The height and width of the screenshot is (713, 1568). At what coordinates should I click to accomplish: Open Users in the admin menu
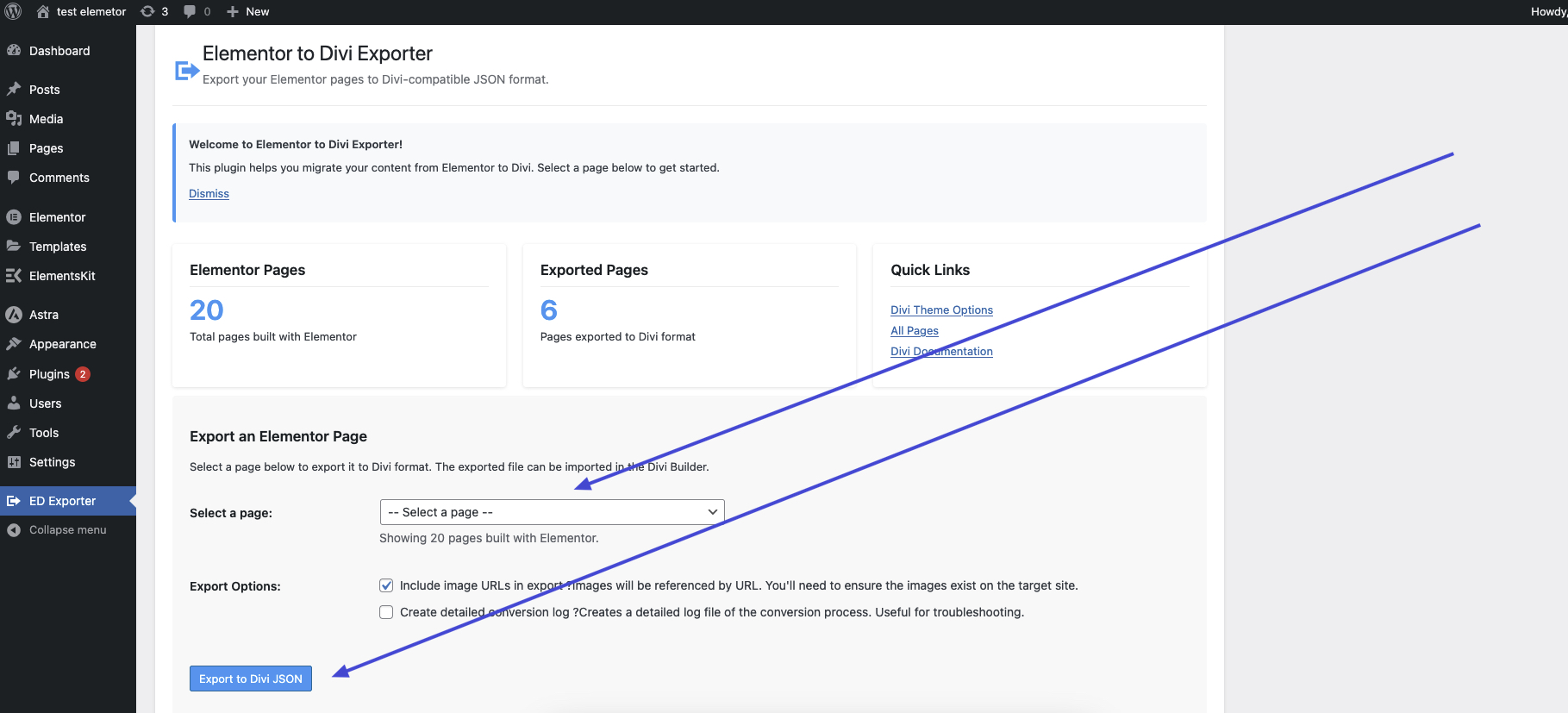46,403
